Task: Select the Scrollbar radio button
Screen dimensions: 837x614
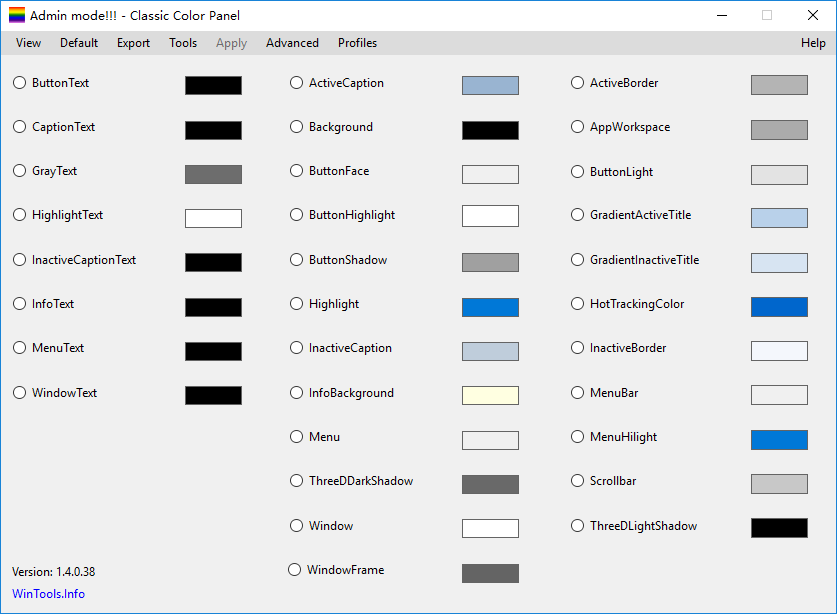Action: (577, 481)
